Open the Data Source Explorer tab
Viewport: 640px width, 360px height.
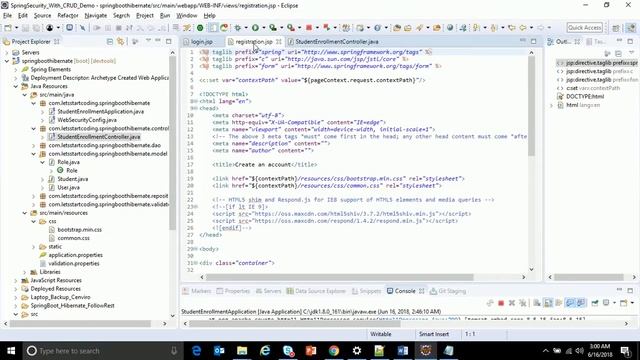[316, 291]
